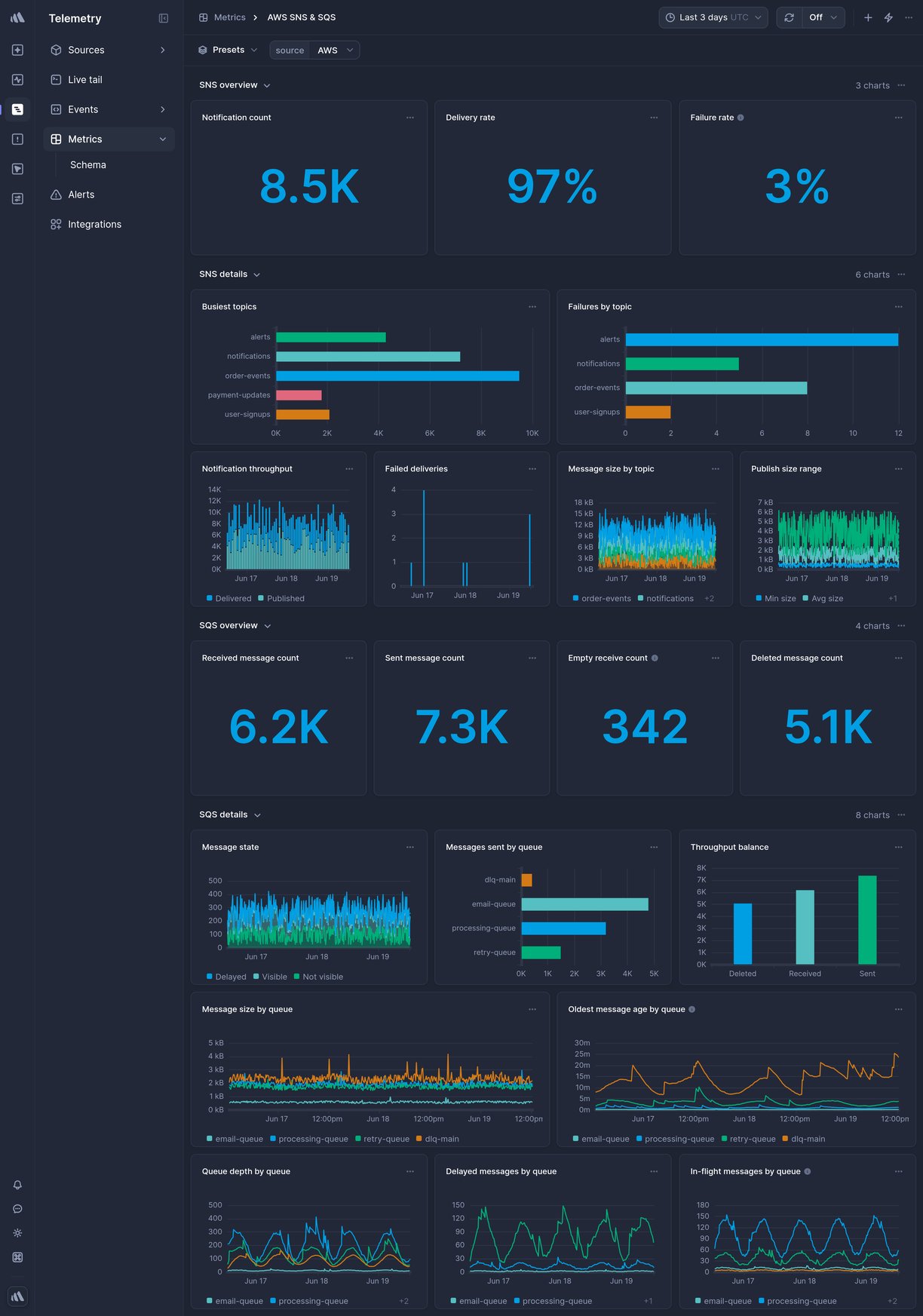Viewport: 923px width, 1316px height.
Task: Open the Presets dropdown
Action: click(x=228, y=50)
